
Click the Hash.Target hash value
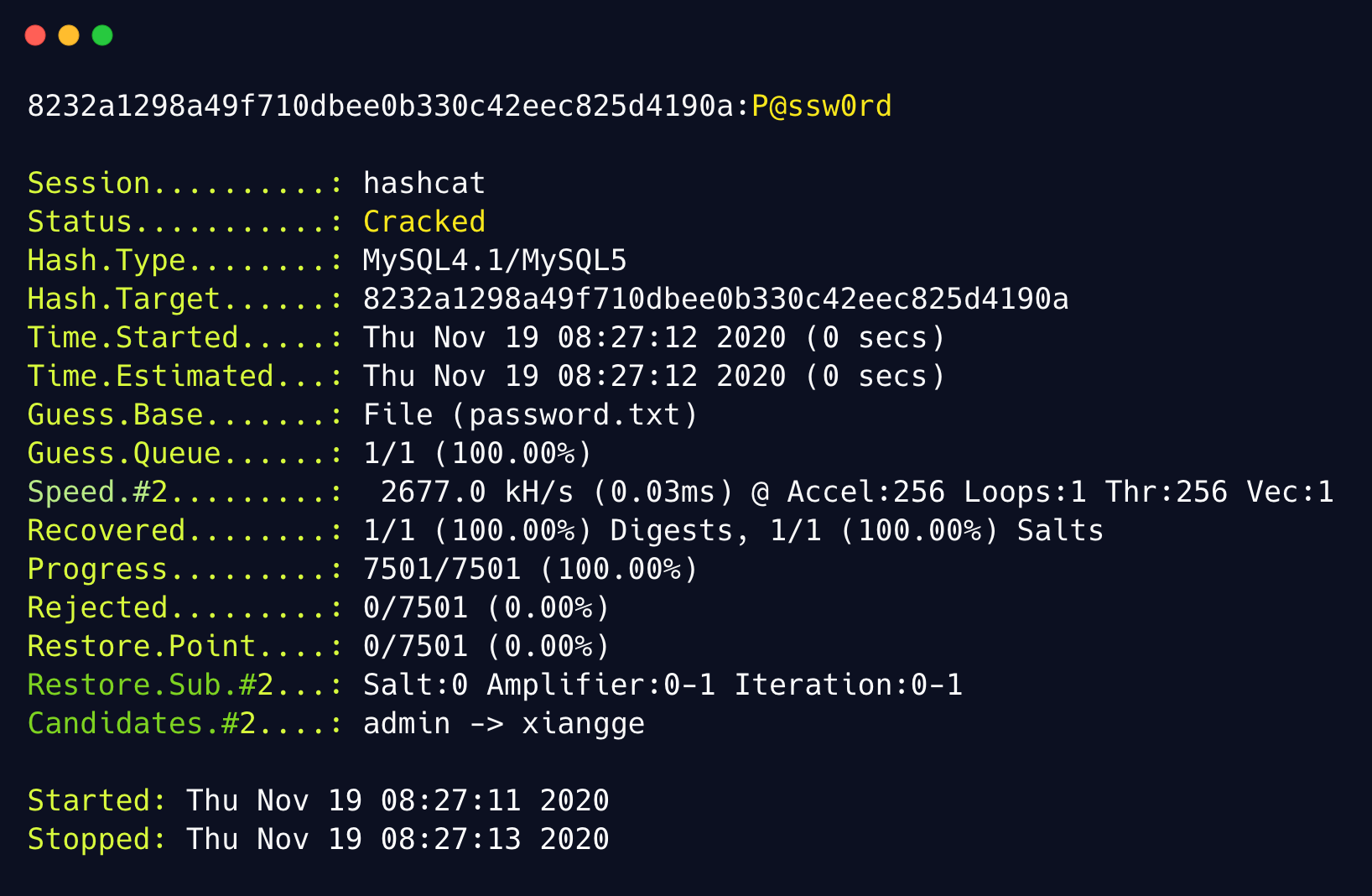click(x=715, y=299)
